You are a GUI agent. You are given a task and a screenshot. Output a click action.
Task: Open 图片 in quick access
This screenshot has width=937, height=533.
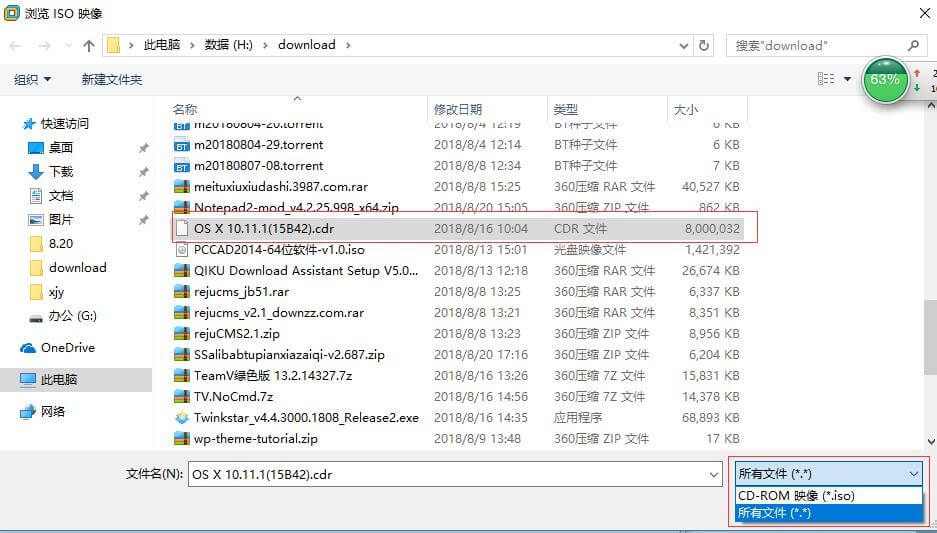60,220
